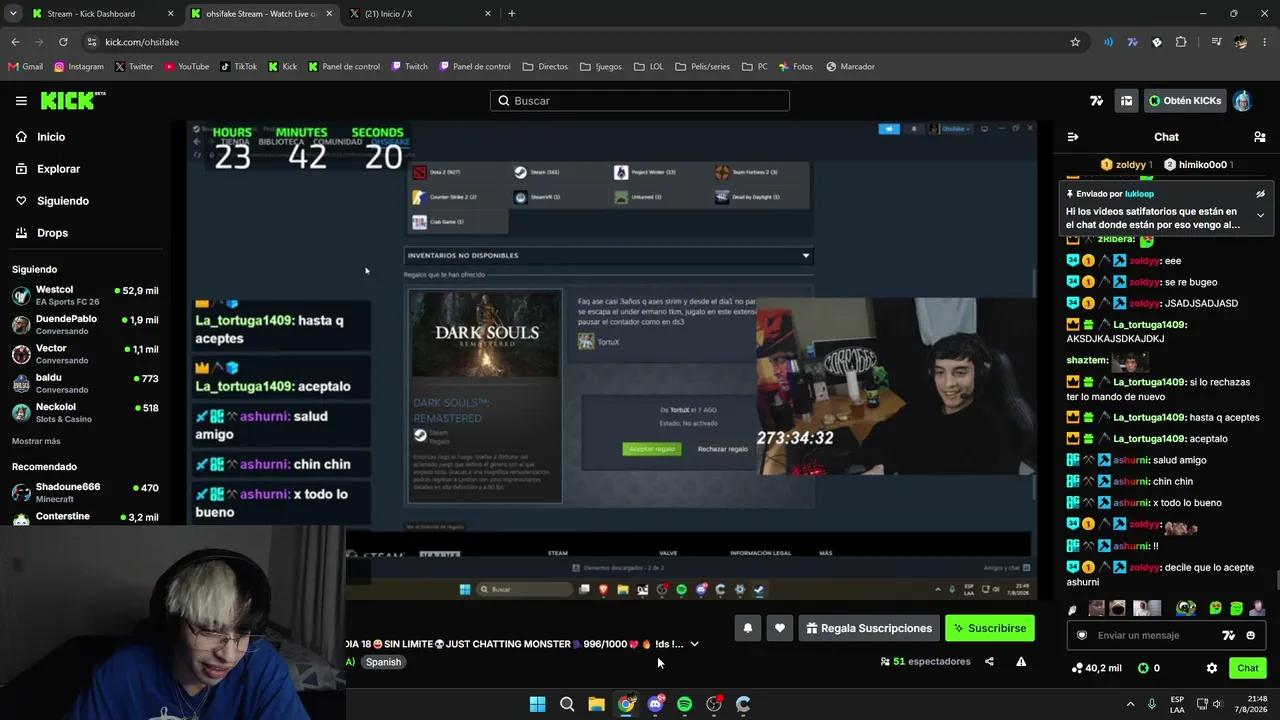Viewport: 1280px width, 720px height.
Task: Click the Regala Suscripciones button
Action: coord(869,628)
